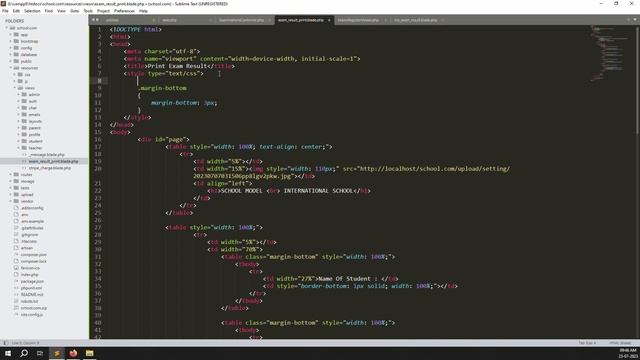Screen dimensions: 640x360
Task: Click the parent folder icon
Action: pyautogui.click(x=24, y=128)
